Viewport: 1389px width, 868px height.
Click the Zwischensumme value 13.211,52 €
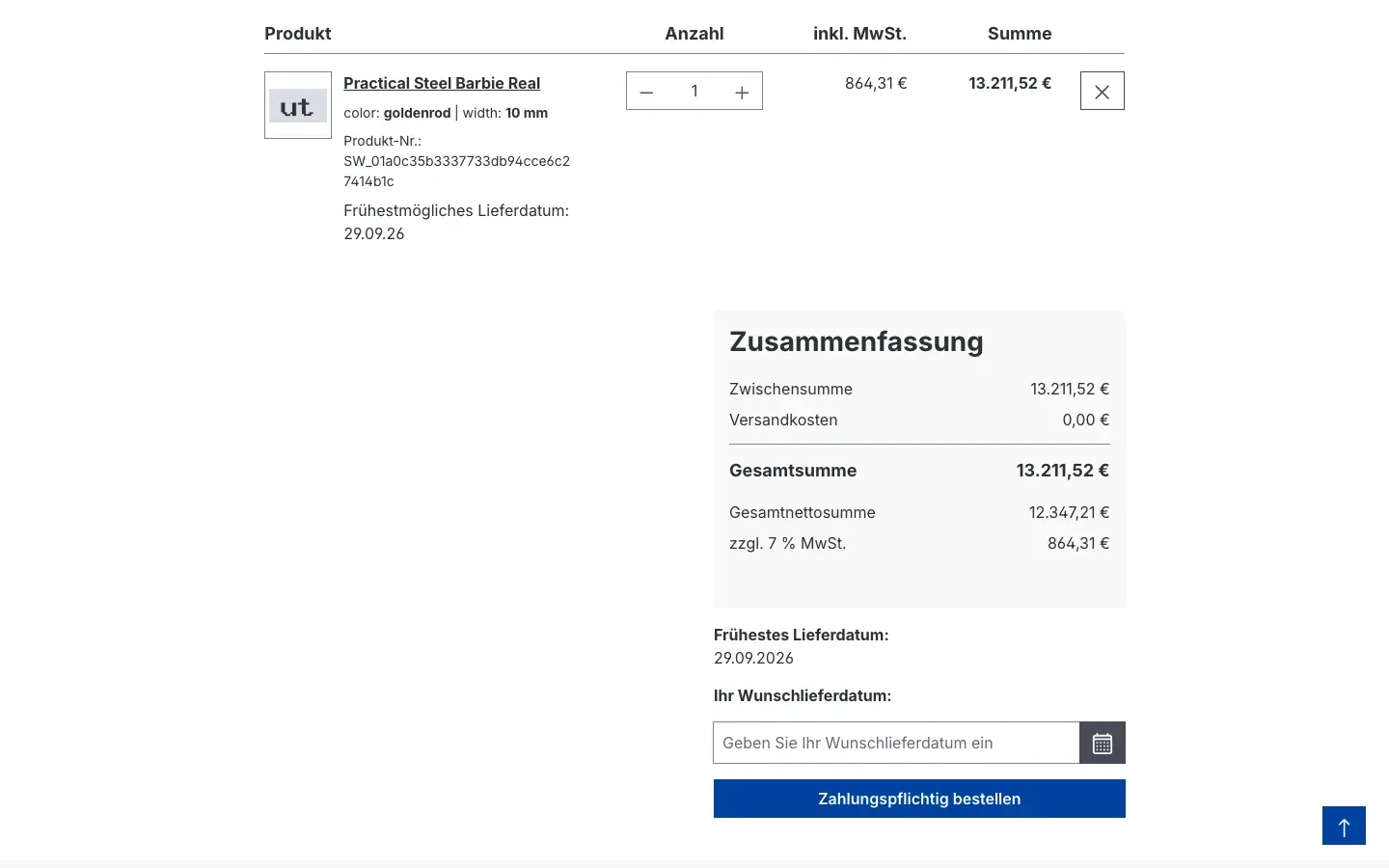click(1070, 390)
